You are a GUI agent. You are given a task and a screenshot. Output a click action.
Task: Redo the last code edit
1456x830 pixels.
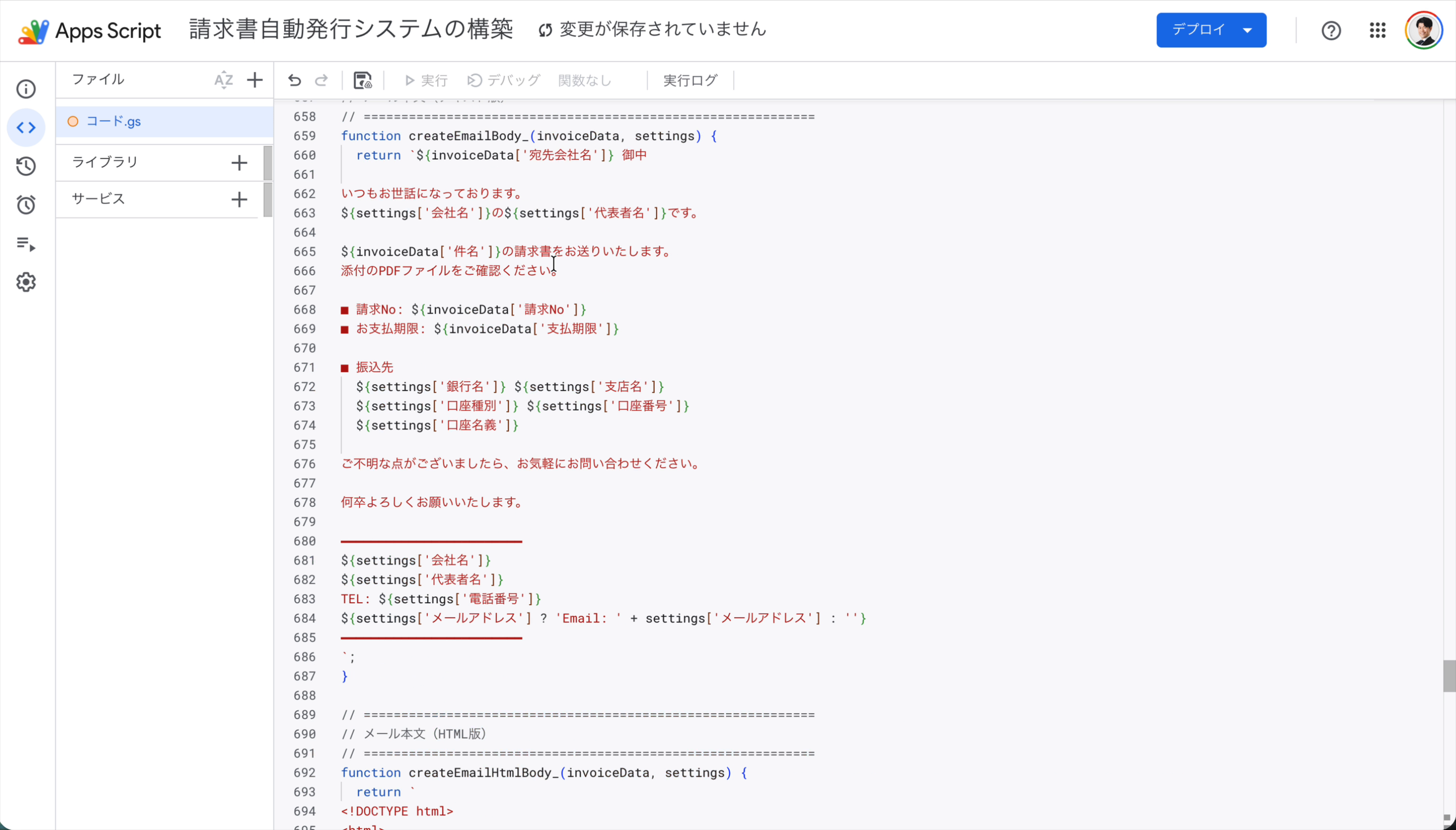click(321, 81)
